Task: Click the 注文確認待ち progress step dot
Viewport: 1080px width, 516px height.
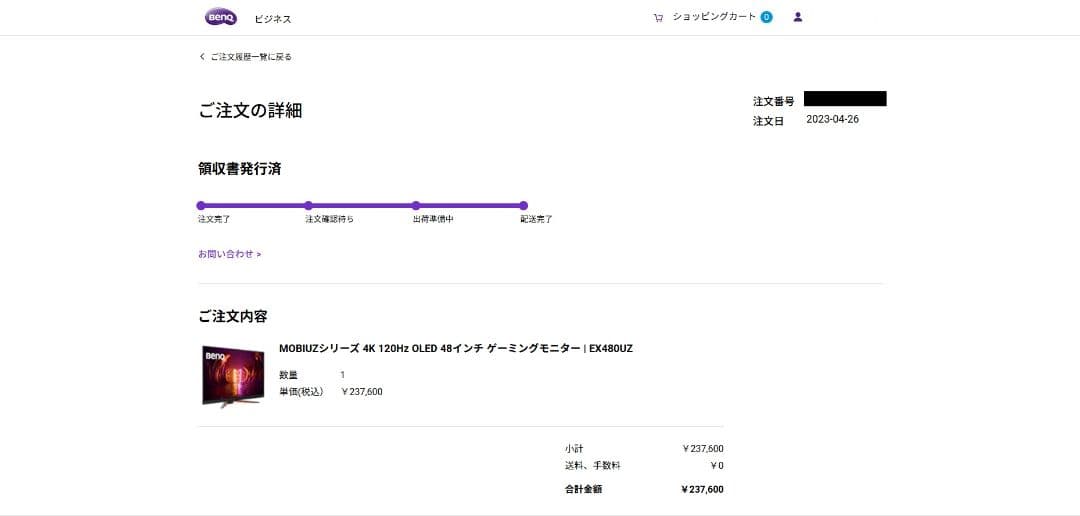Action: click(308, 205)
